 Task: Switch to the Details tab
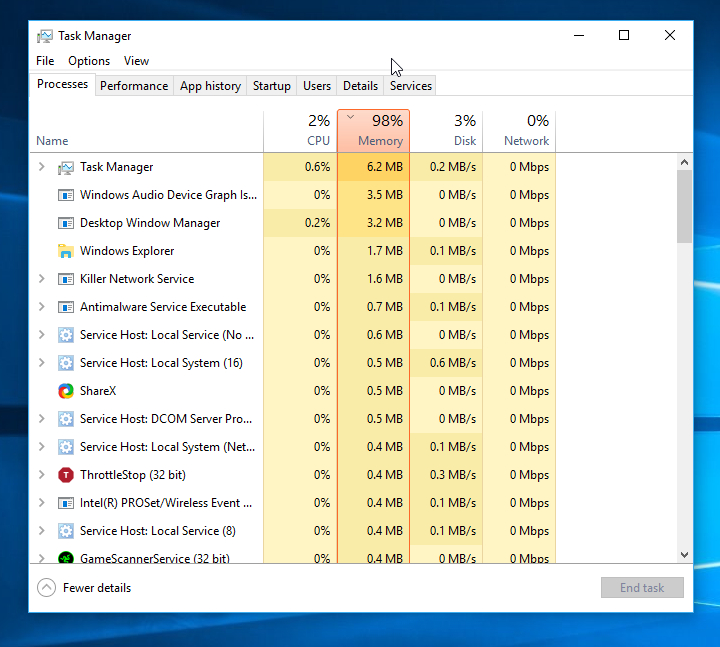coord(360,86)
